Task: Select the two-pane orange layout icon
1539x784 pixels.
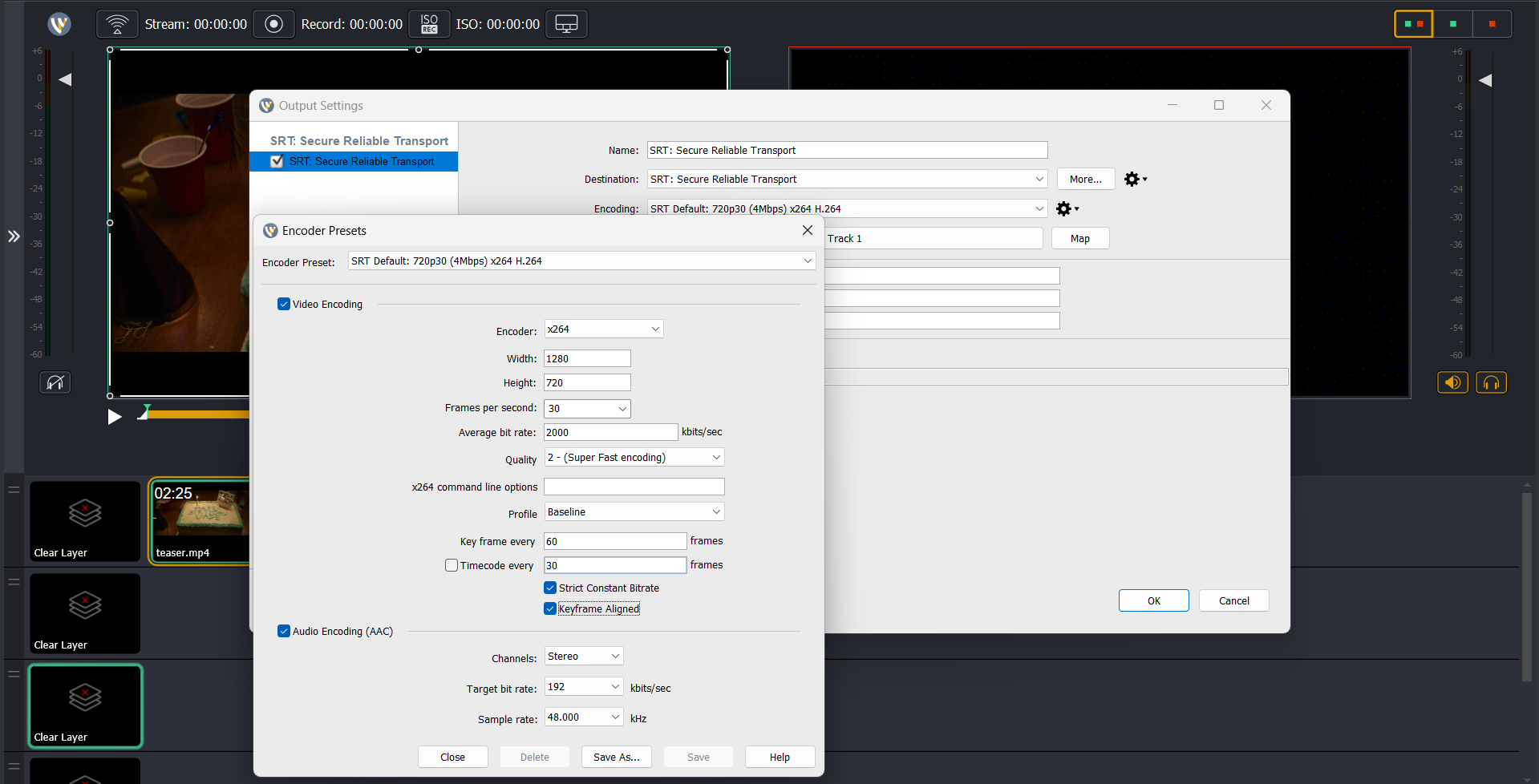Action: coord(1413,24)
